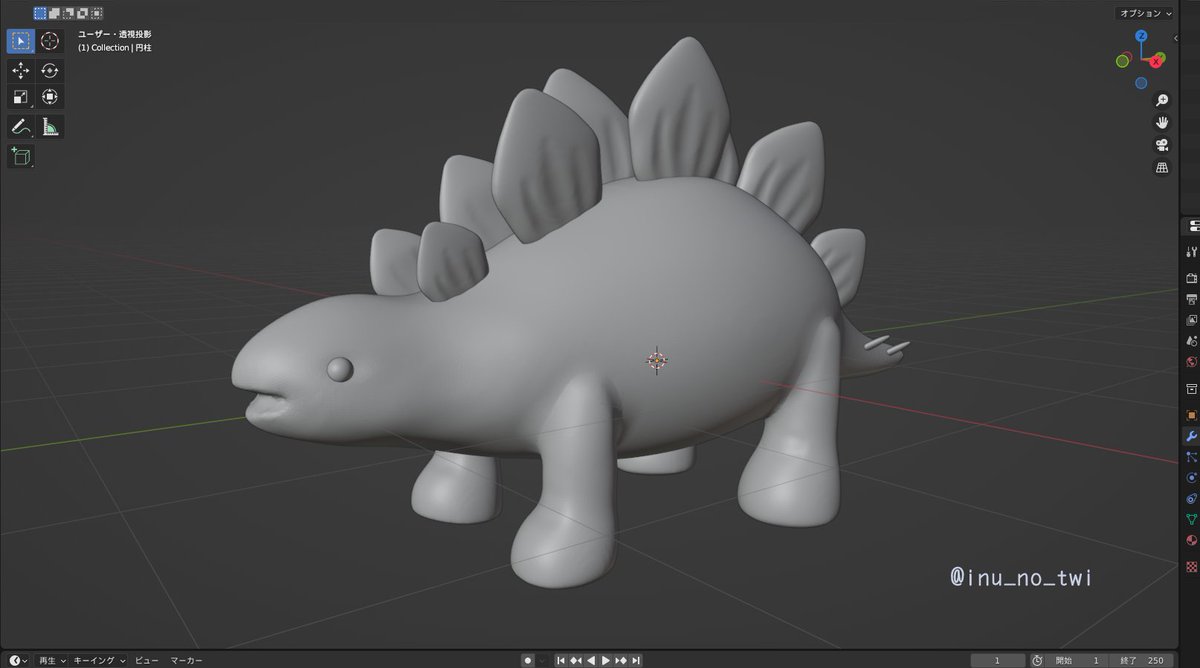Select the Add Cube tool

pos(21,155)
